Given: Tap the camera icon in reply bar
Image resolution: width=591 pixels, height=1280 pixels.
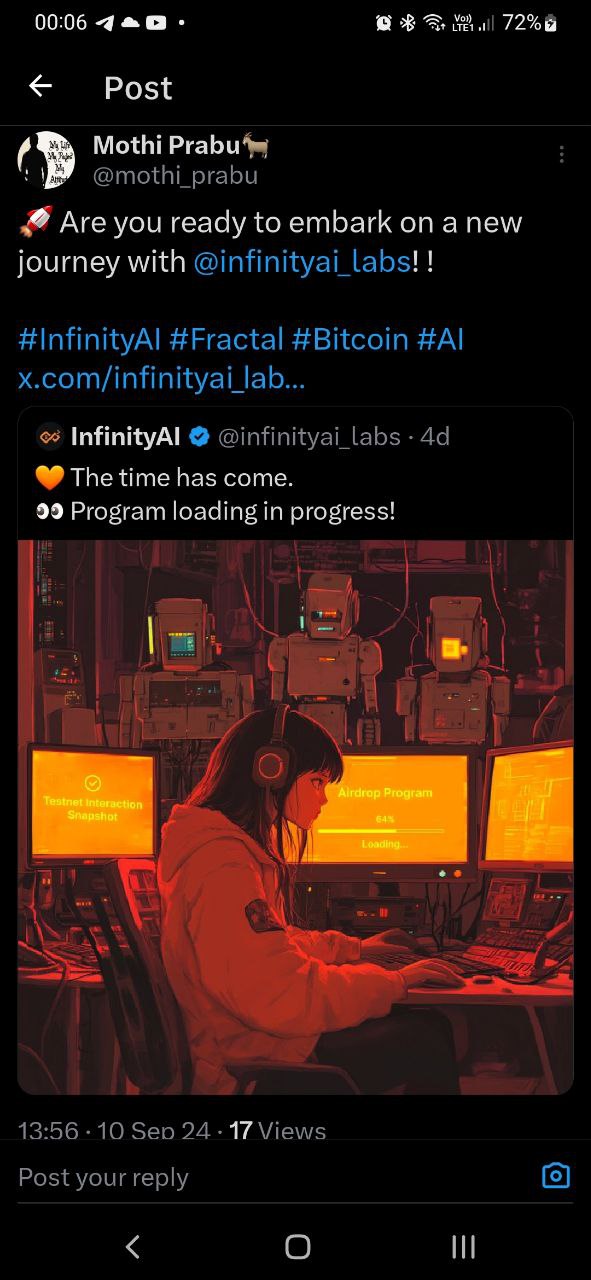Looking at the screenshot, I should (555, 1175).
